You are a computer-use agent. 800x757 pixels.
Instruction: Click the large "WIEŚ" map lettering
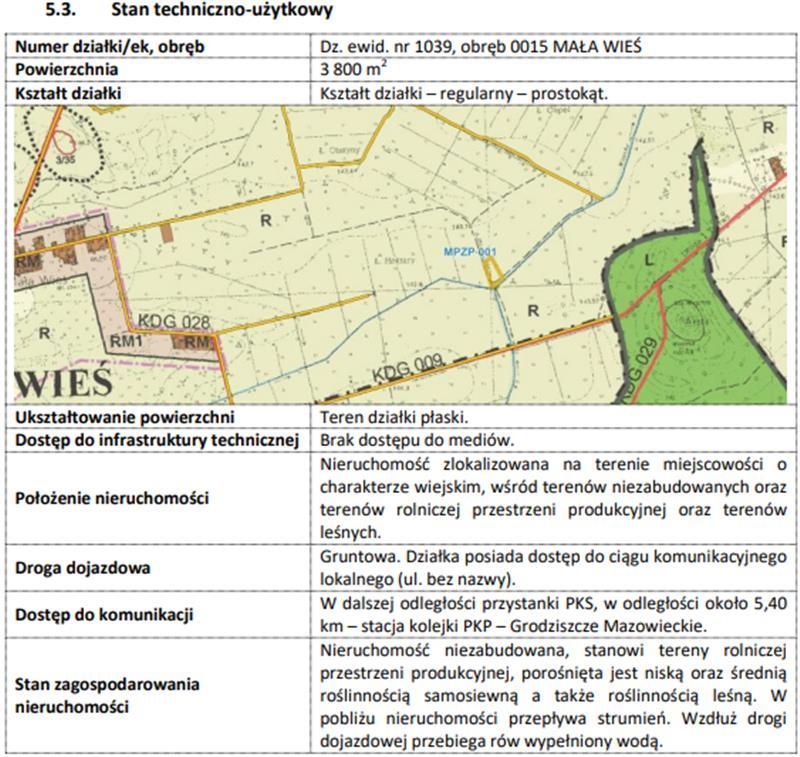(63, 381)
